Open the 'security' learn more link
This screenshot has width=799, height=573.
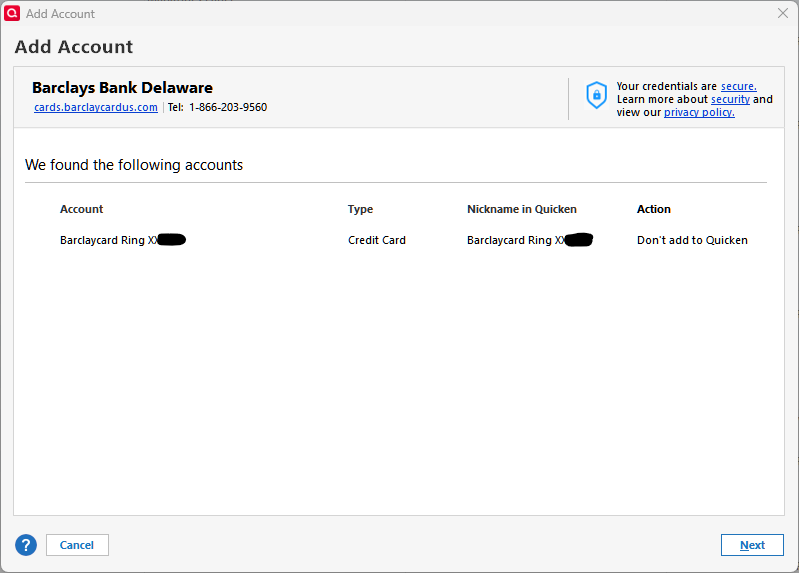730,99
